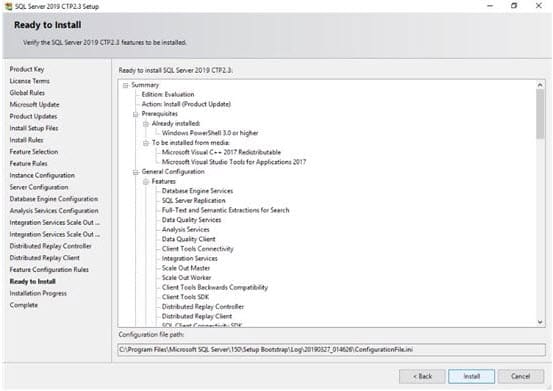Collapse the Features tree node
This screenshot has height=391, width=553.
click(x=145, y=182)
